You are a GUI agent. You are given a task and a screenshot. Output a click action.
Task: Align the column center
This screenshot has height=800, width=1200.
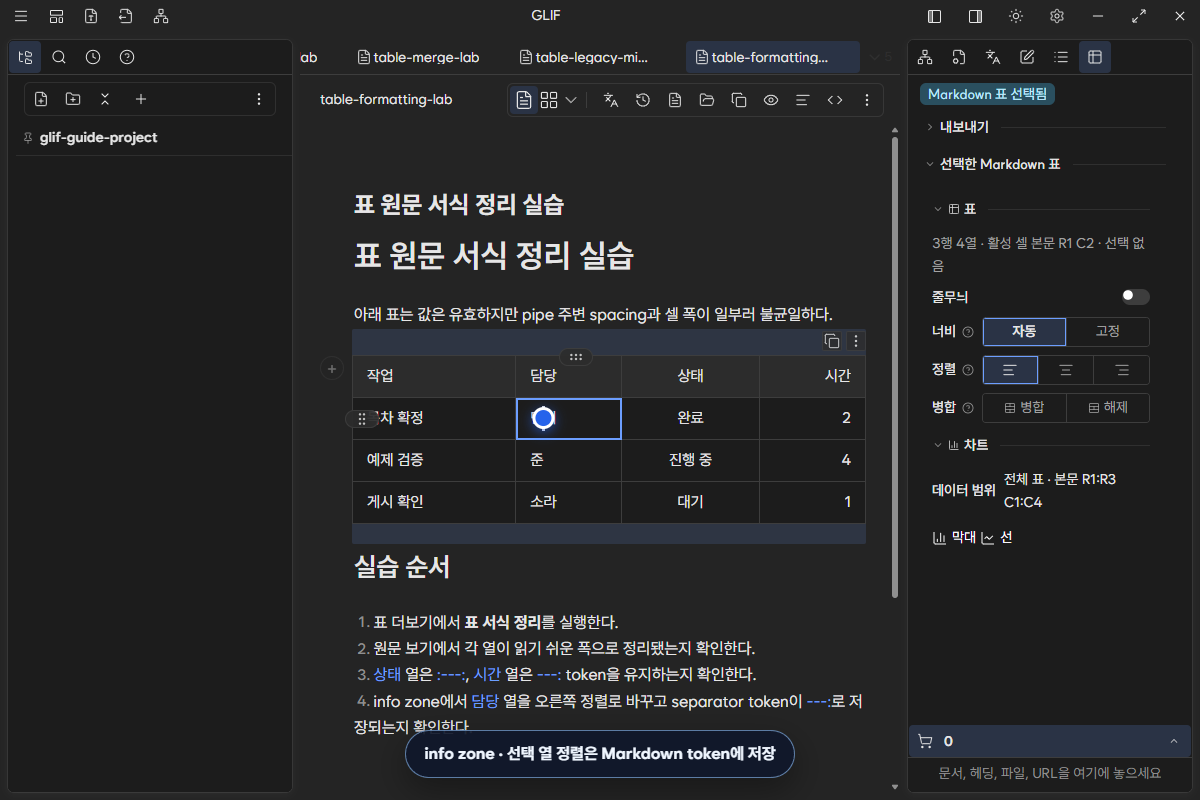1066,370
